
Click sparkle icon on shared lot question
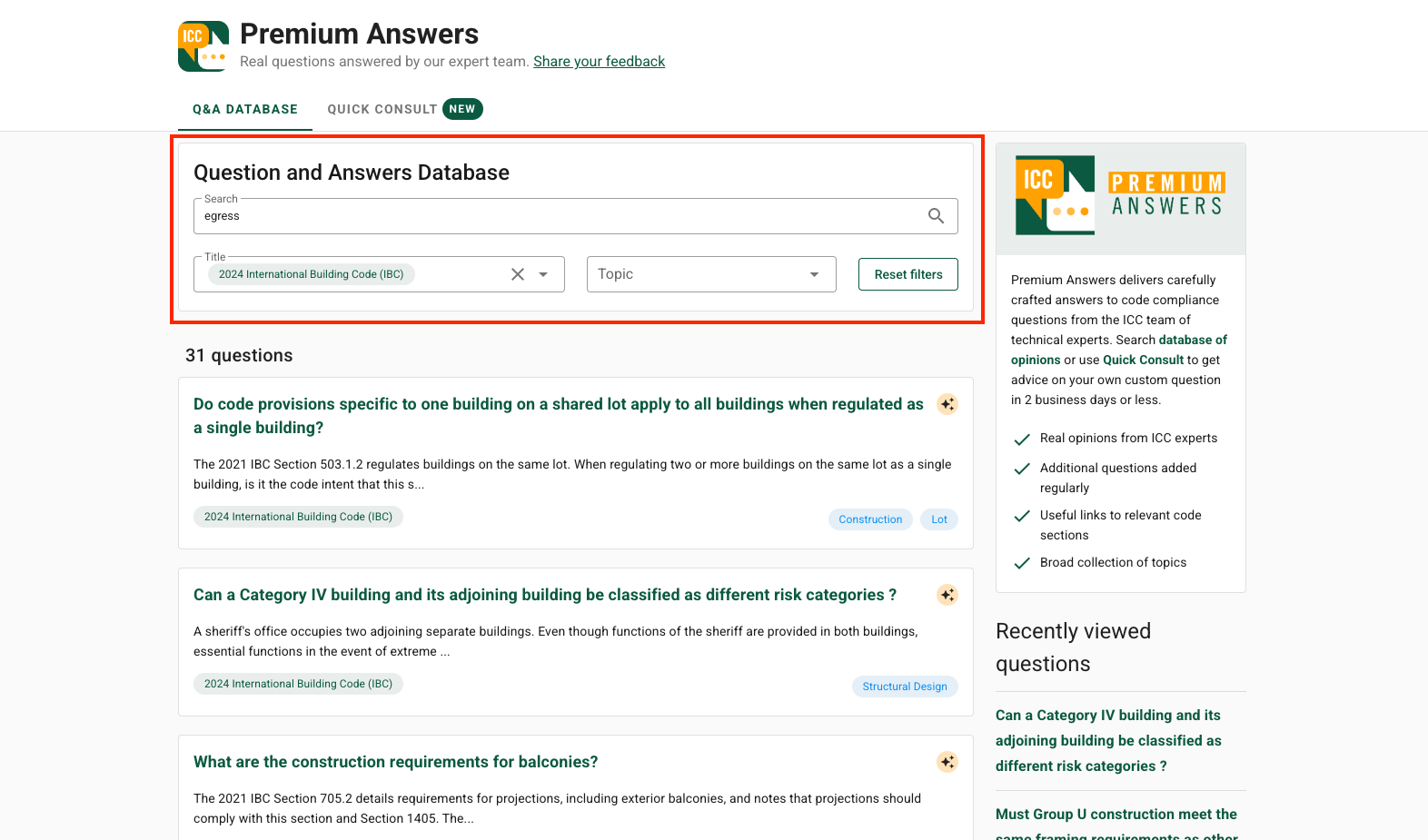pos(947,404)
